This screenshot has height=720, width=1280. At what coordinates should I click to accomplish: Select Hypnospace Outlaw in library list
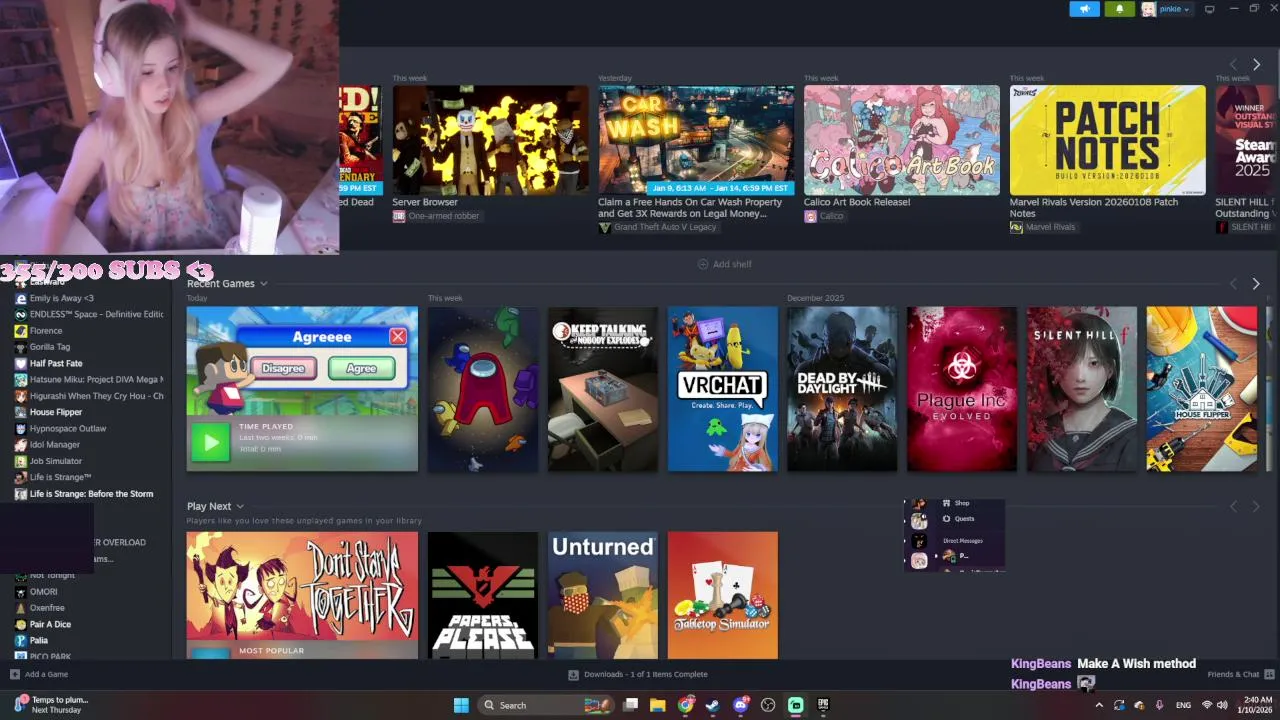point(68,429)
